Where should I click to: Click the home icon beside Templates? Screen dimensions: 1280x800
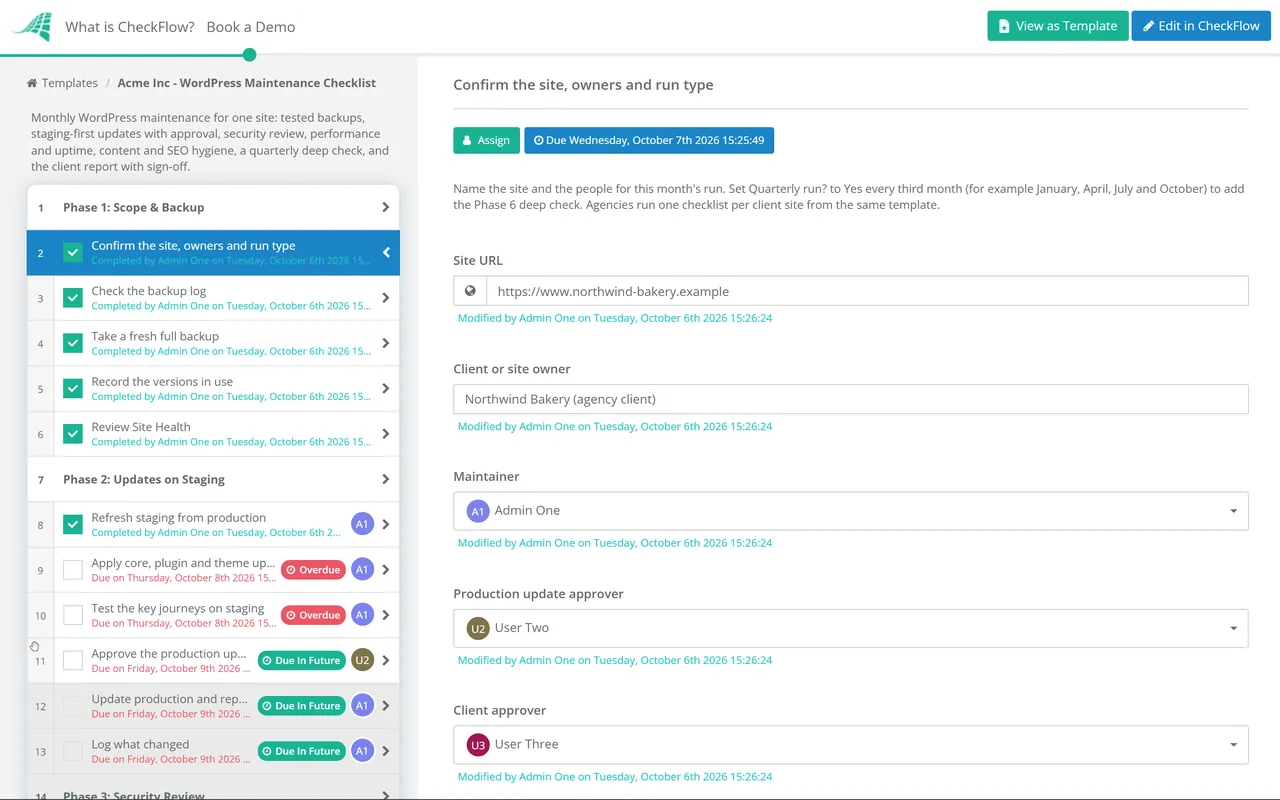click(32, 83)
